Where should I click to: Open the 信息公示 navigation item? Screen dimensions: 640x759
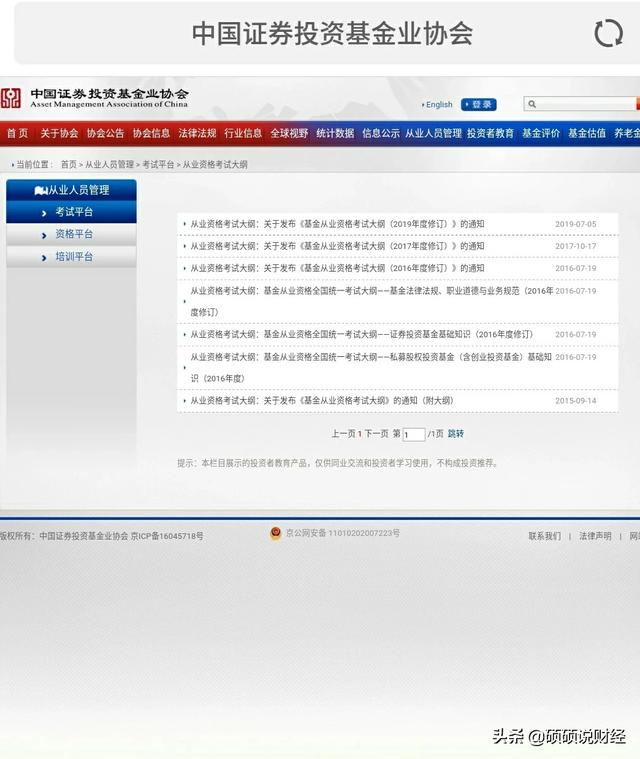click(381, 133)
